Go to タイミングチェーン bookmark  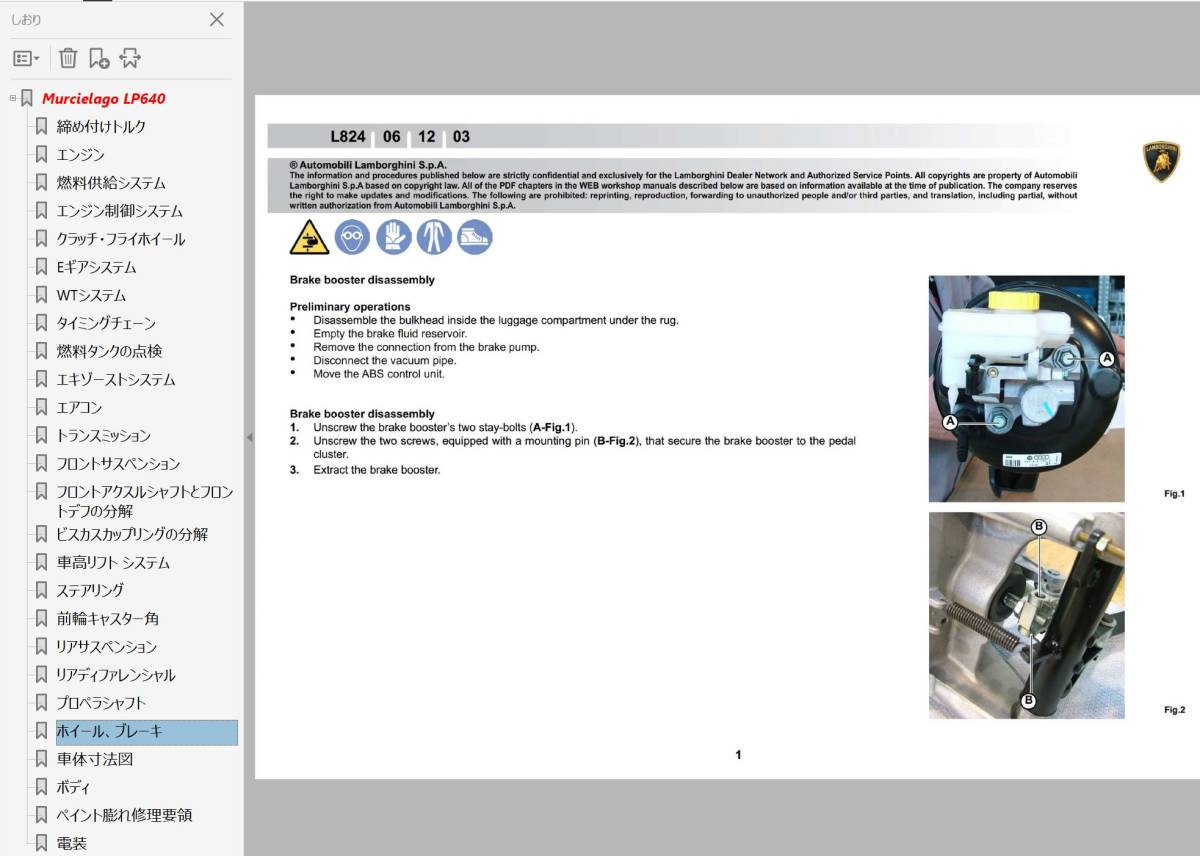click(x=106, y=323)
